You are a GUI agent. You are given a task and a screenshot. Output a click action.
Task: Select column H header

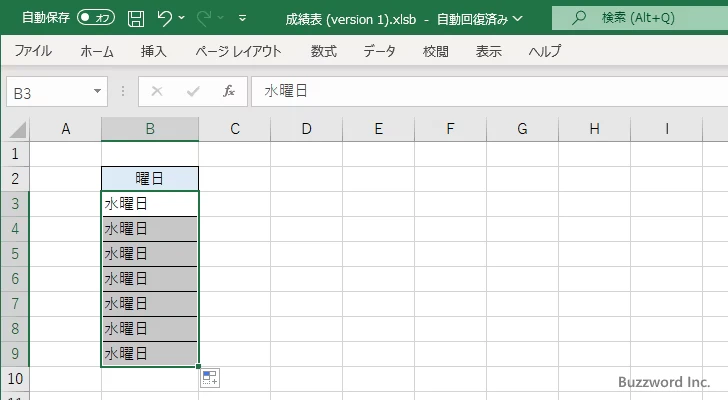click(594, 129)
